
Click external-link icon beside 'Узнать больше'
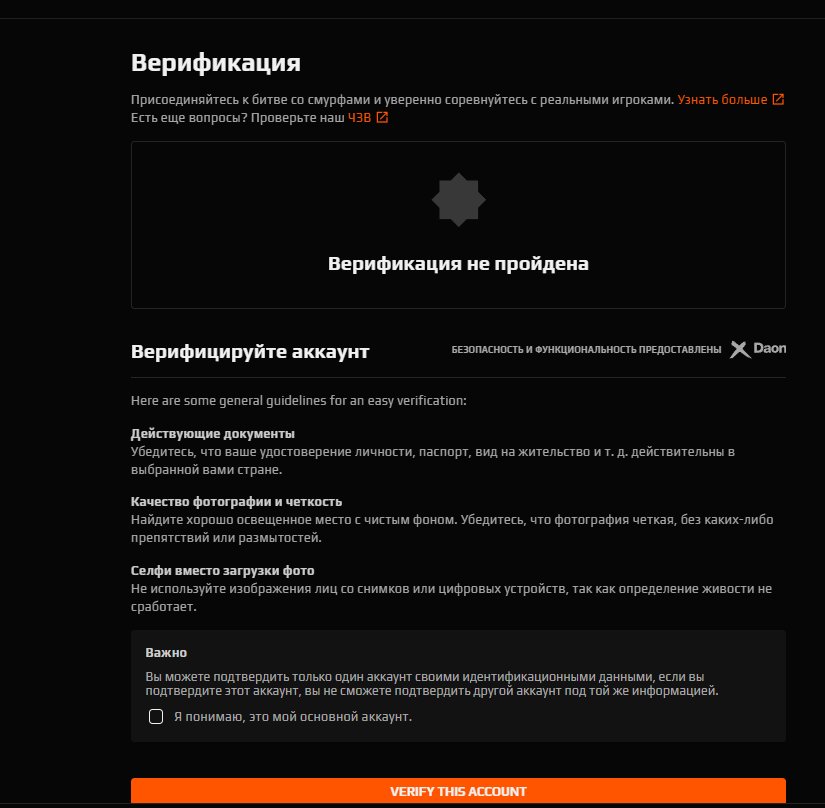point(778,99)
